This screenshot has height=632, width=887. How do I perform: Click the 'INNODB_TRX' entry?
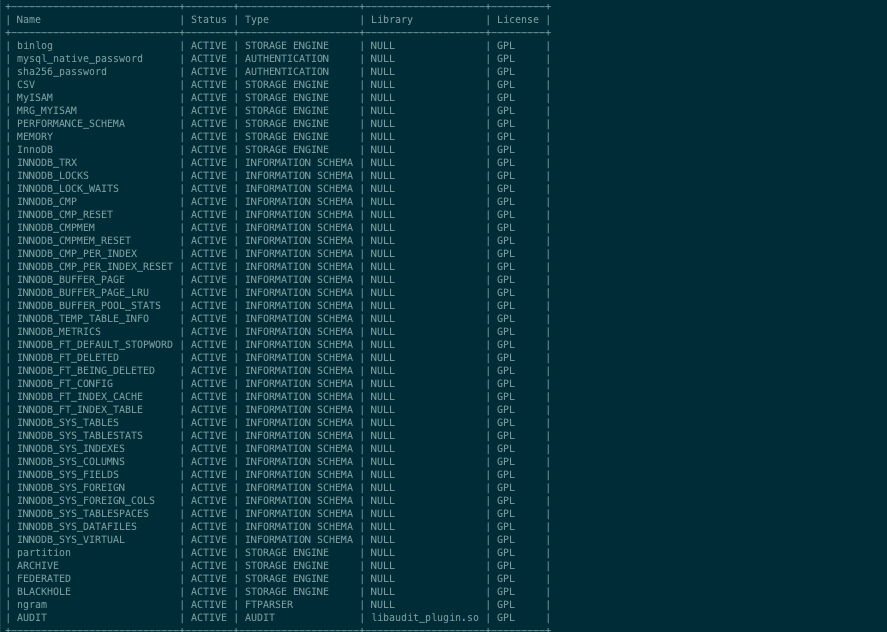[46, 163]
